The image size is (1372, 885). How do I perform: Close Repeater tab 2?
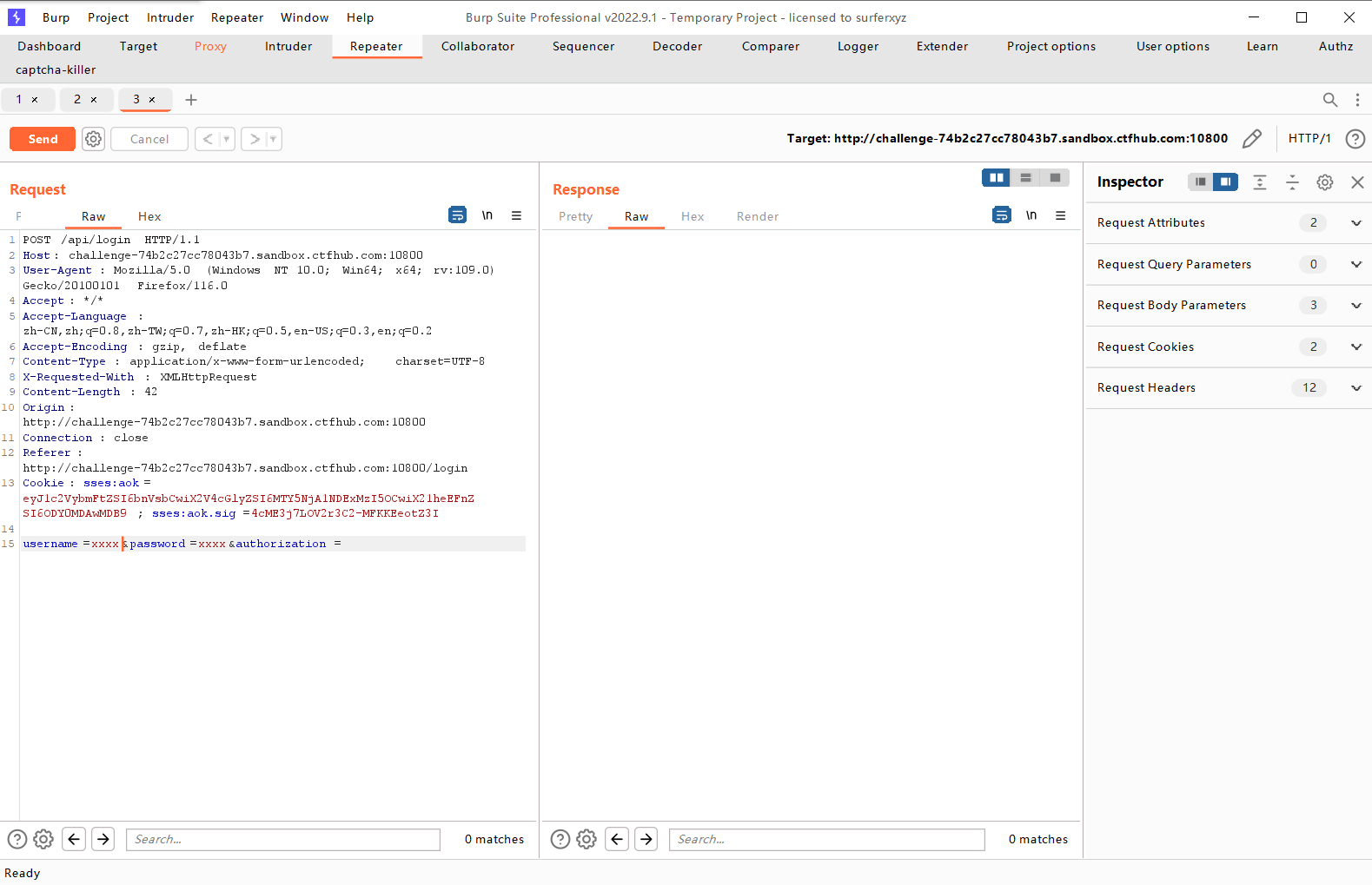pos(94,100)
